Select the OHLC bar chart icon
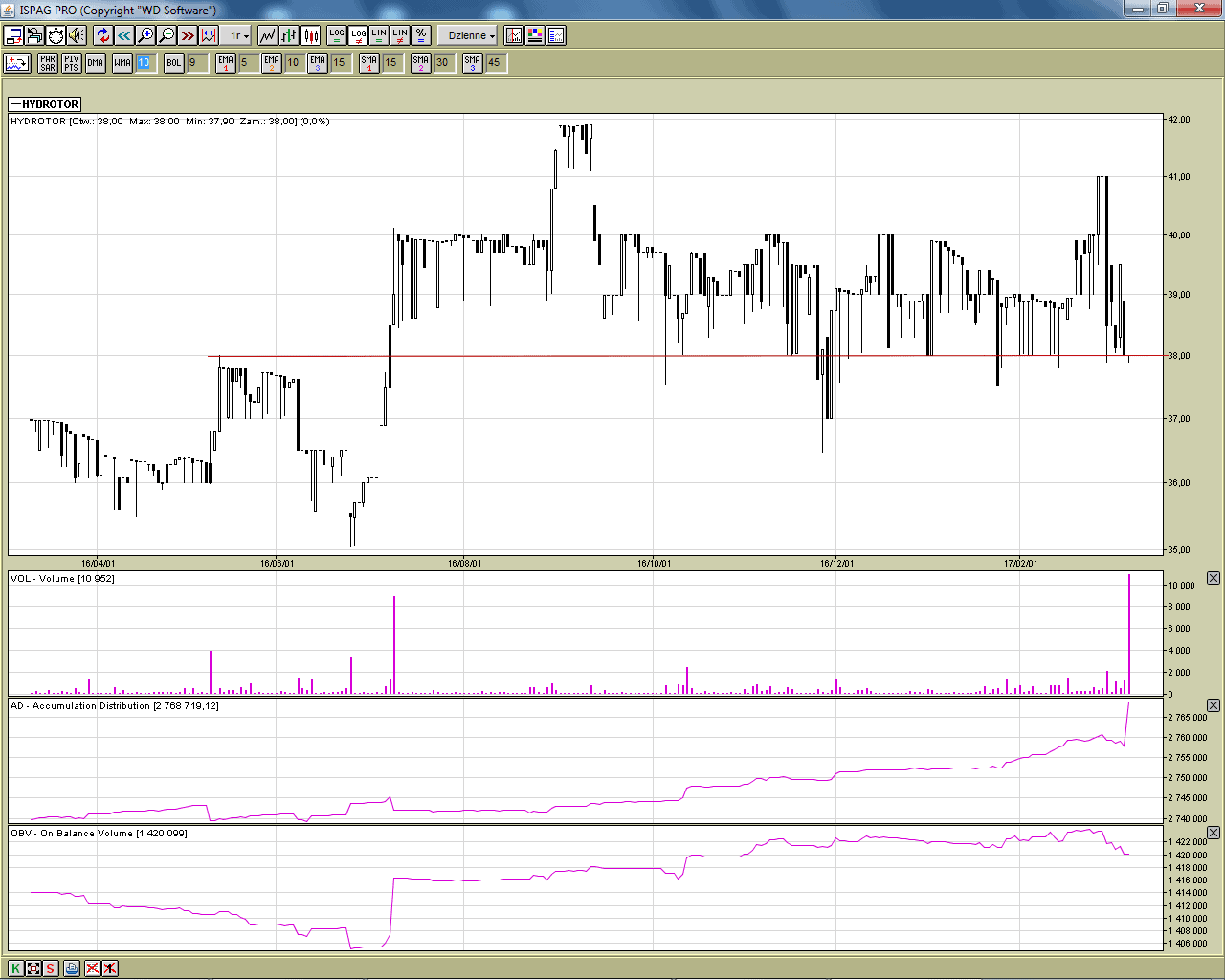Viewport: 1225px width, 980px height. click(289, 35)
